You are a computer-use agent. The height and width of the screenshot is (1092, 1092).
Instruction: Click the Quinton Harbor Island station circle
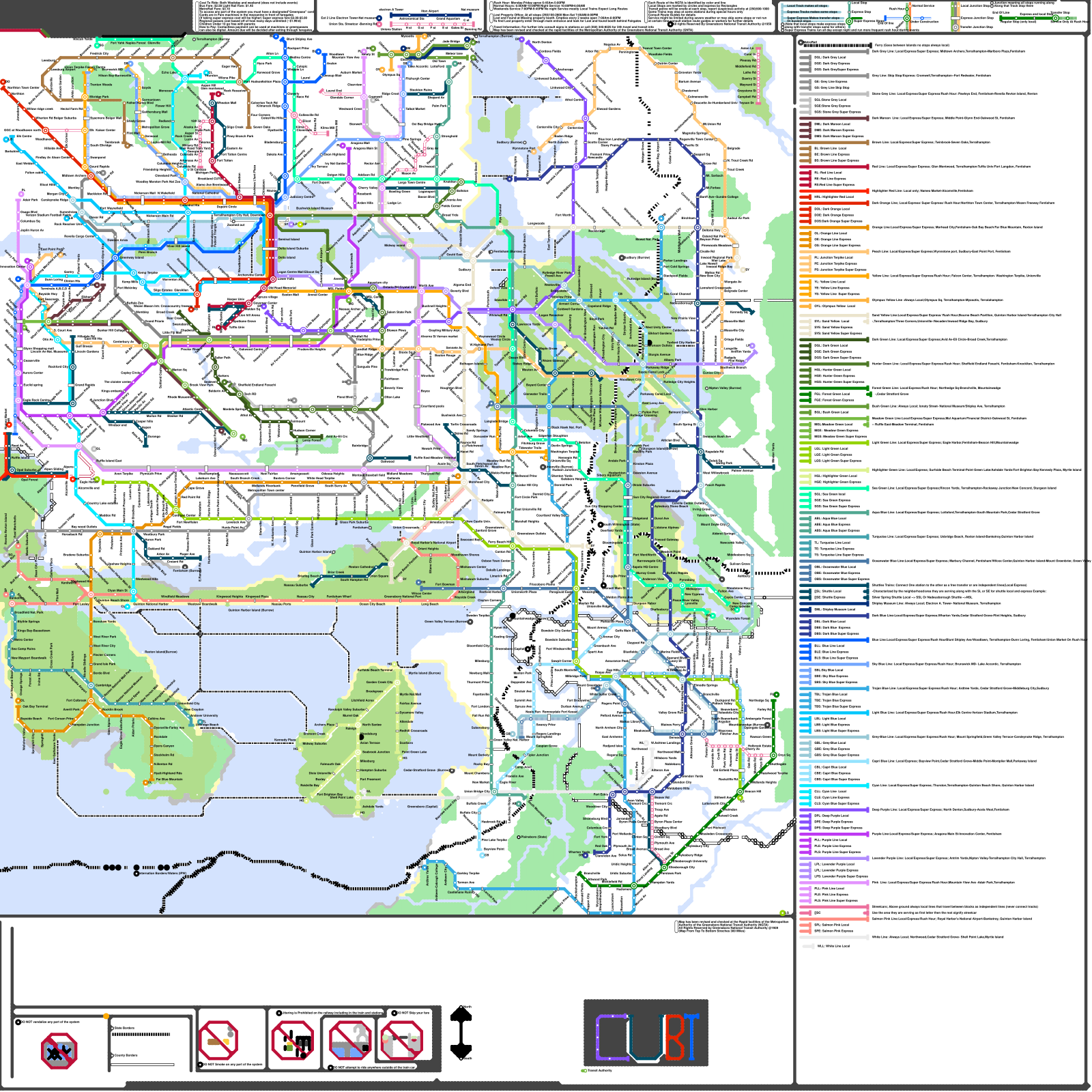[334, 551]
